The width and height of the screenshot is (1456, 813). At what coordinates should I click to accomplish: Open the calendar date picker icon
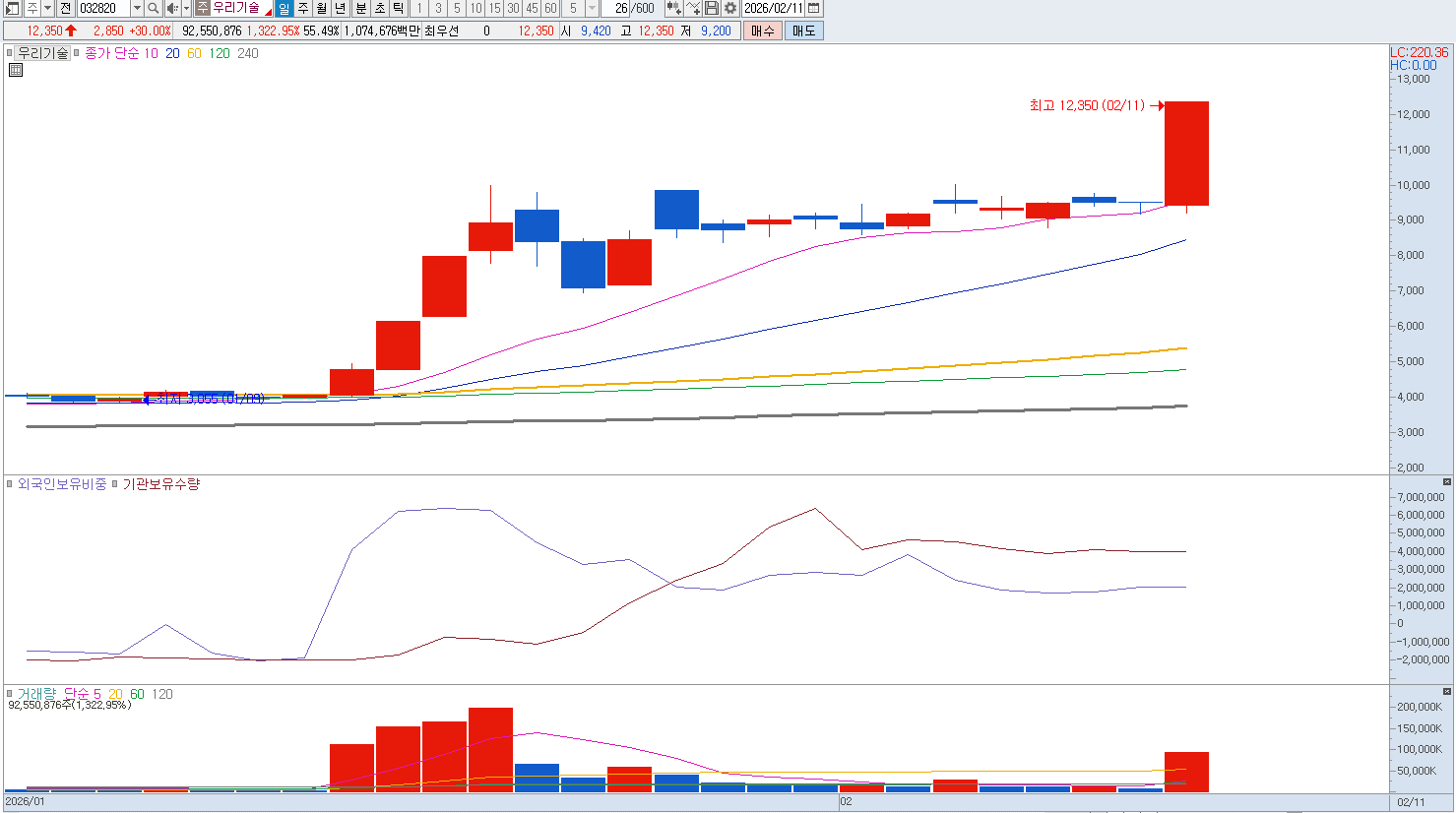click(x=814, y=8)
